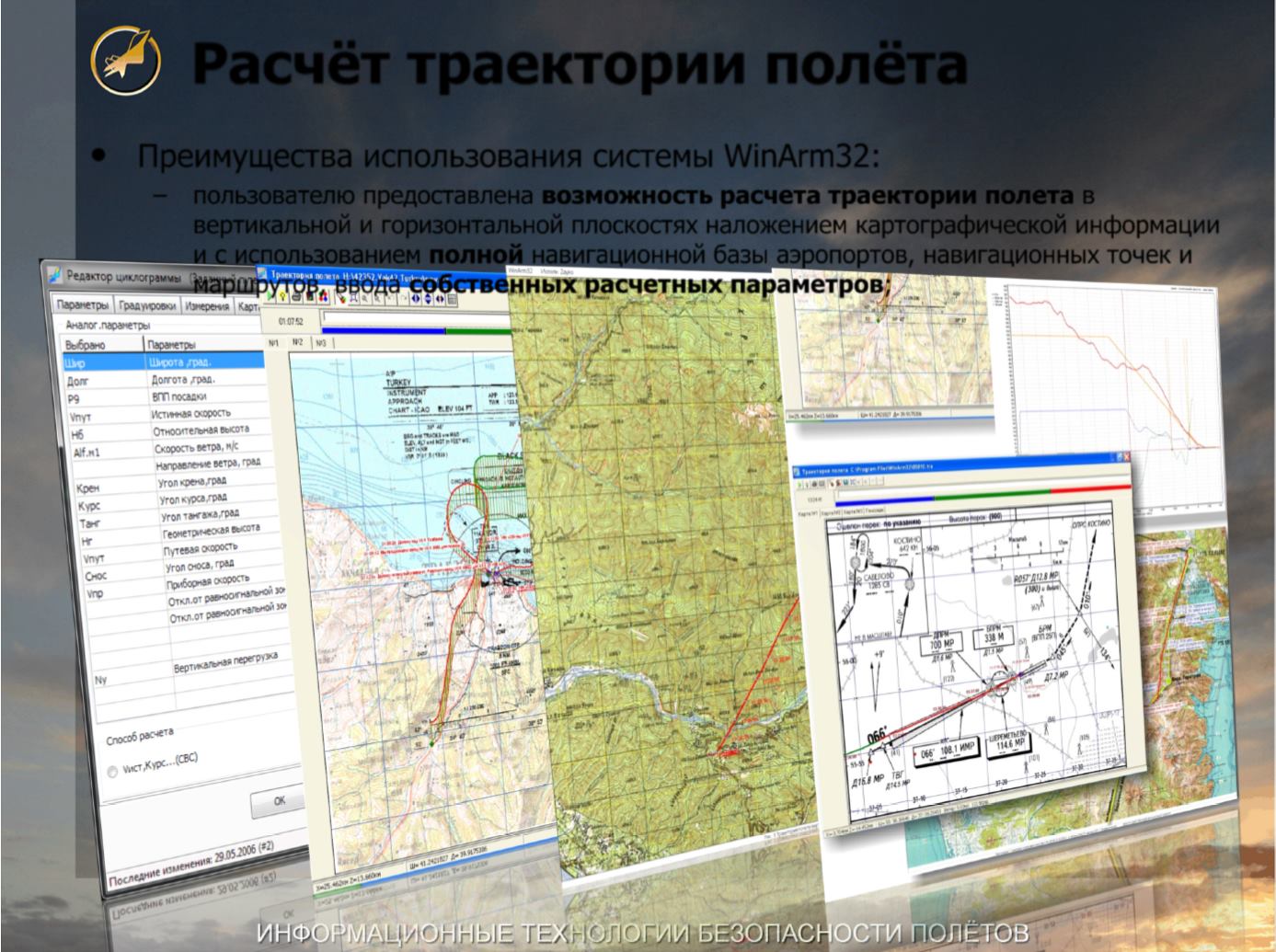Click the OK button in Редактор циклограммы

click(280, 801)
